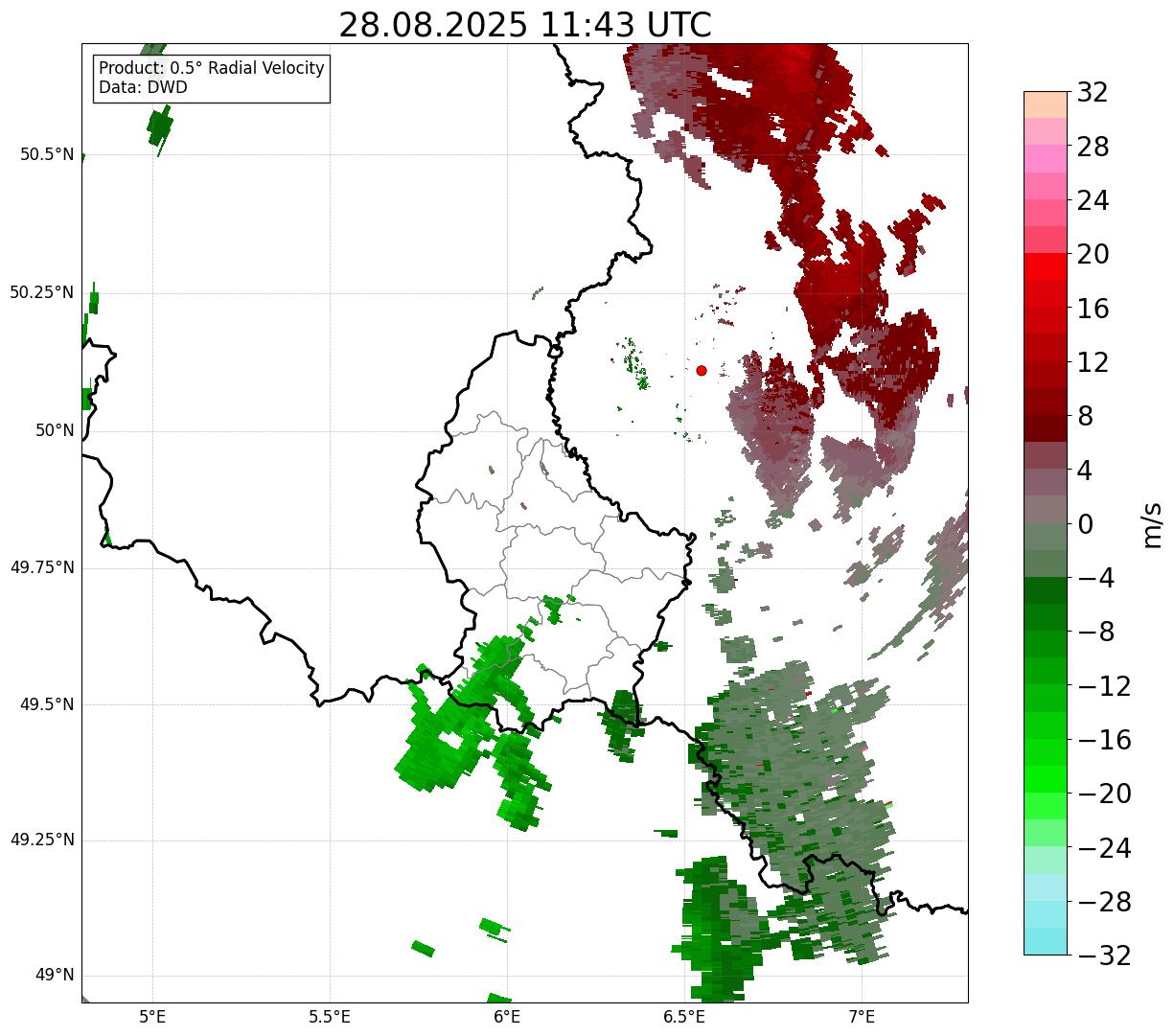
Task: Click the cyan swatch at colorbar bottom
Action: coord(1046,942)
